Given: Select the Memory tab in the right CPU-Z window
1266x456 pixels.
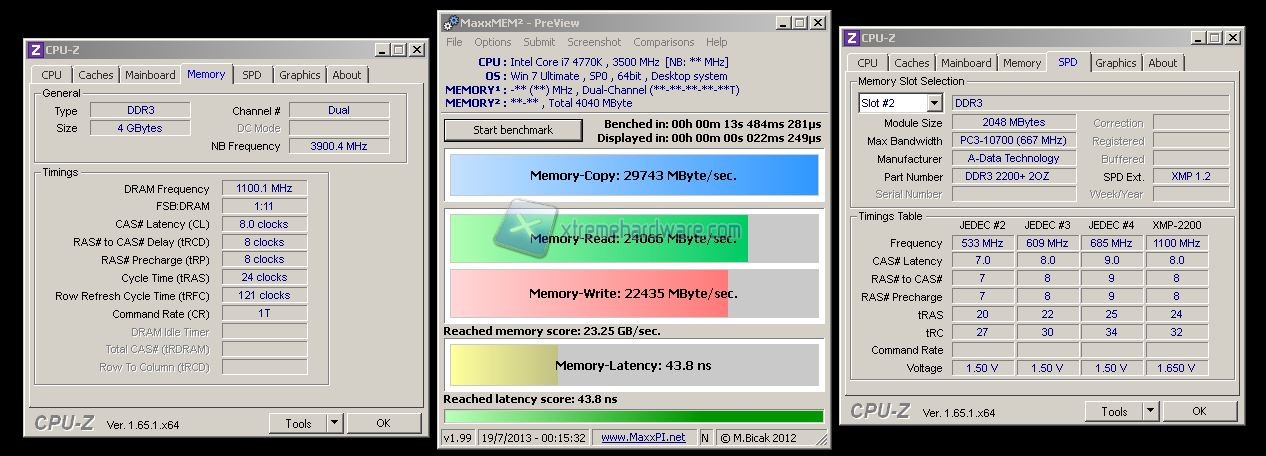Looking at the screenshot, I should [x=1022, y=63].
